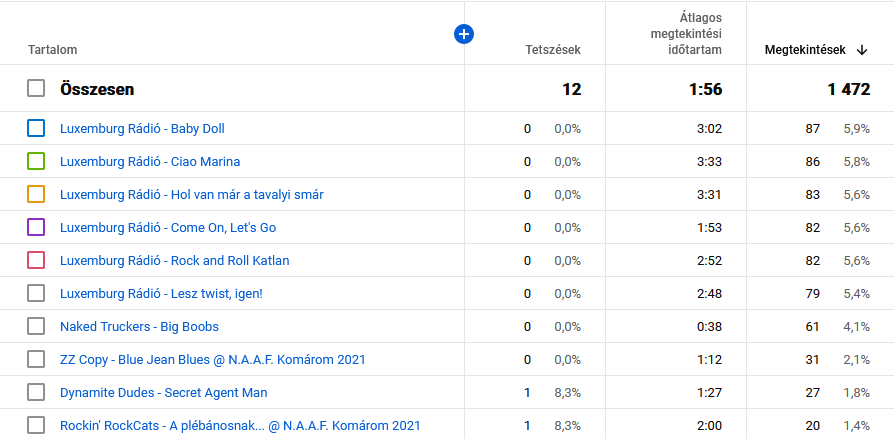Toggle orange Hol van már checkbox

click(36, 194)
